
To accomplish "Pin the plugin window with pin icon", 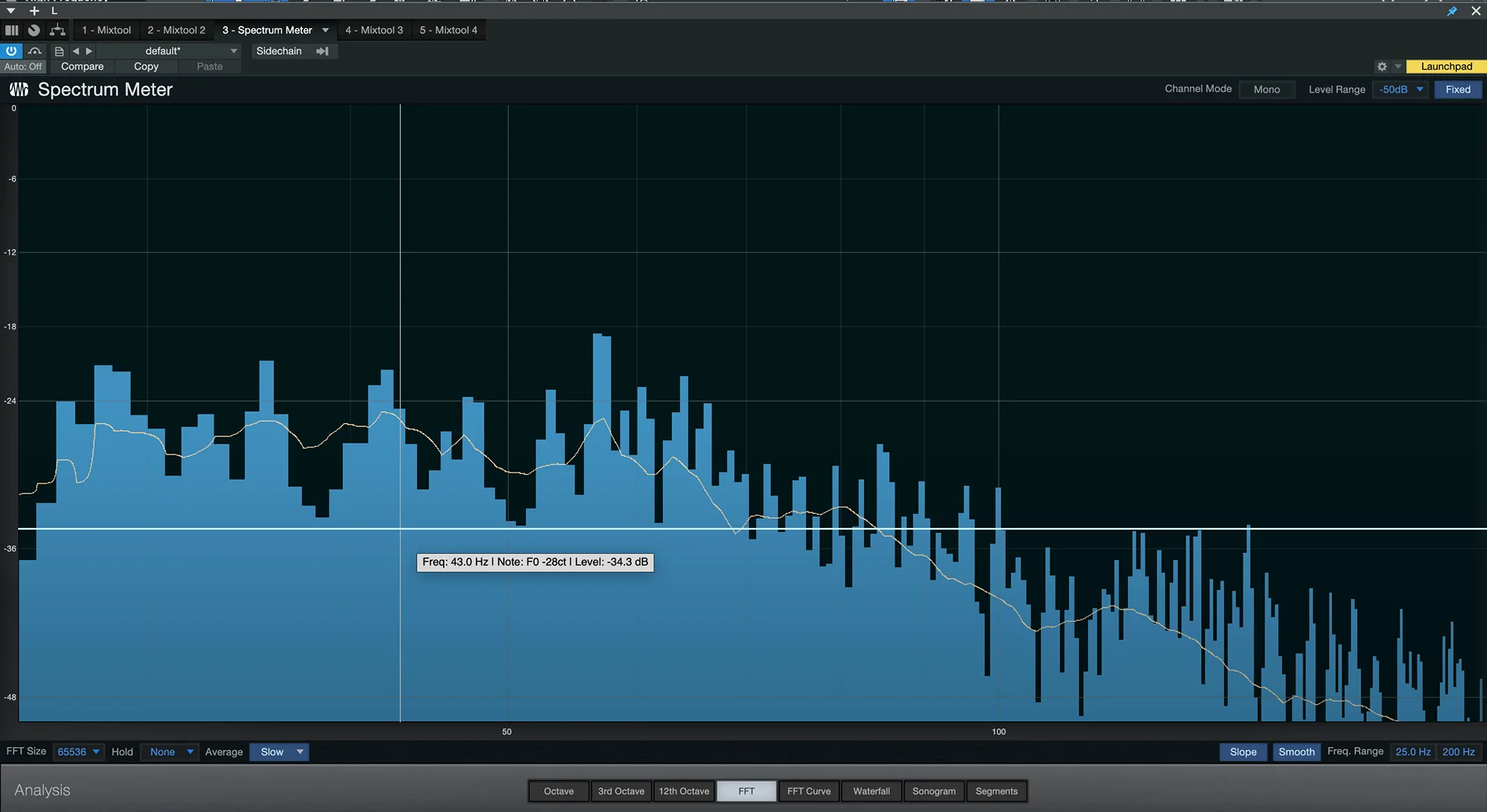I will pos(1452,11).
